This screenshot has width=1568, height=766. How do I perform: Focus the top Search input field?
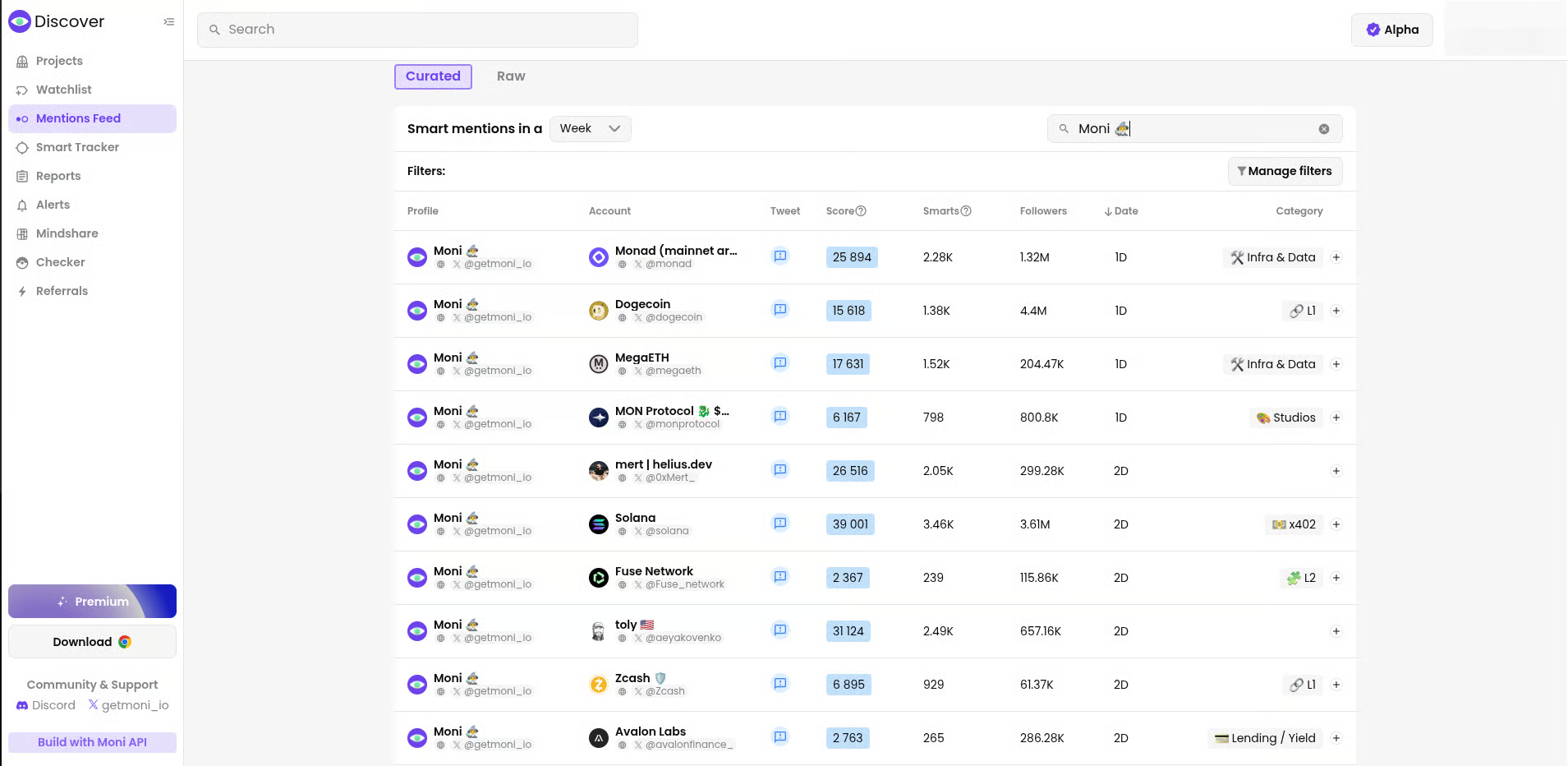tap(417, 30)
